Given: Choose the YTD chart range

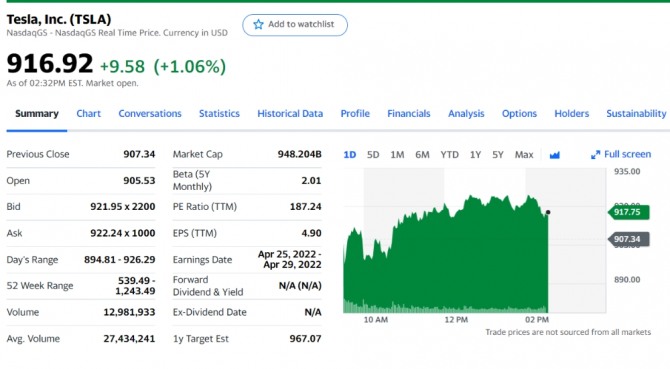Looking at the screenshot, I should click(x=450, y=155).
